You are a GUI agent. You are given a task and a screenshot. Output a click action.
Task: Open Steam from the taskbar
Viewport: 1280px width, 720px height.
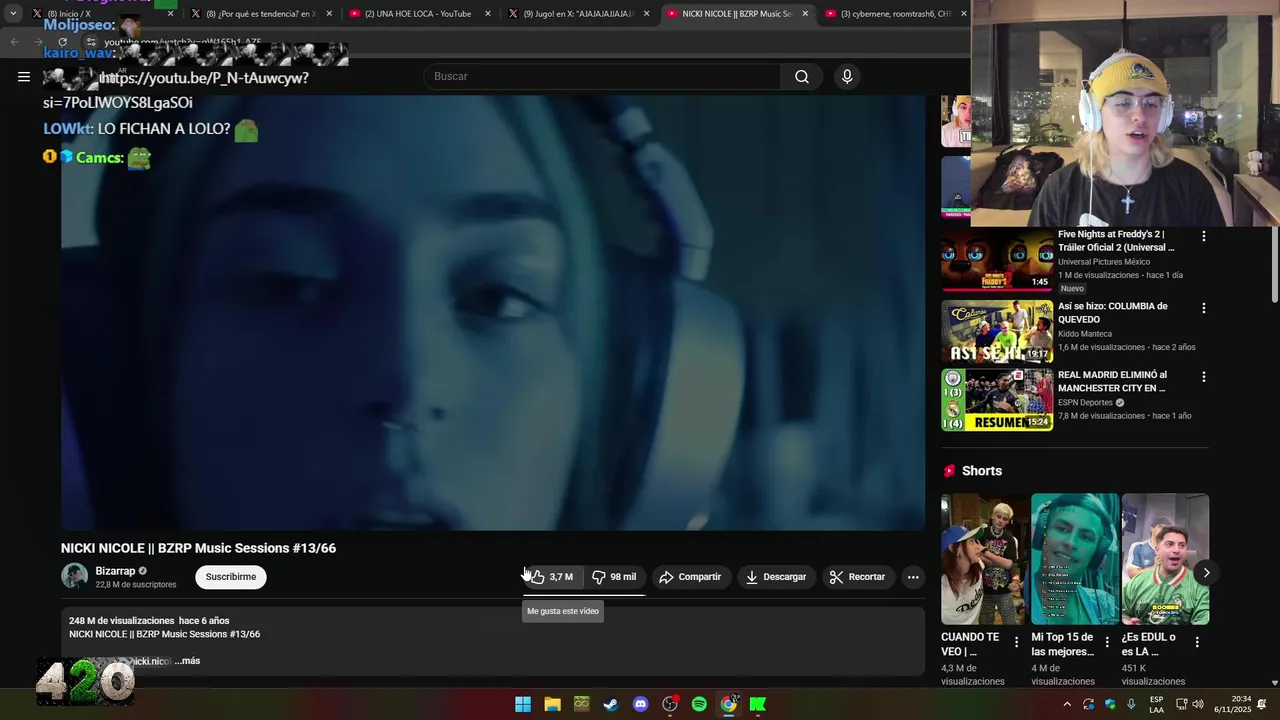coord(611,704)
